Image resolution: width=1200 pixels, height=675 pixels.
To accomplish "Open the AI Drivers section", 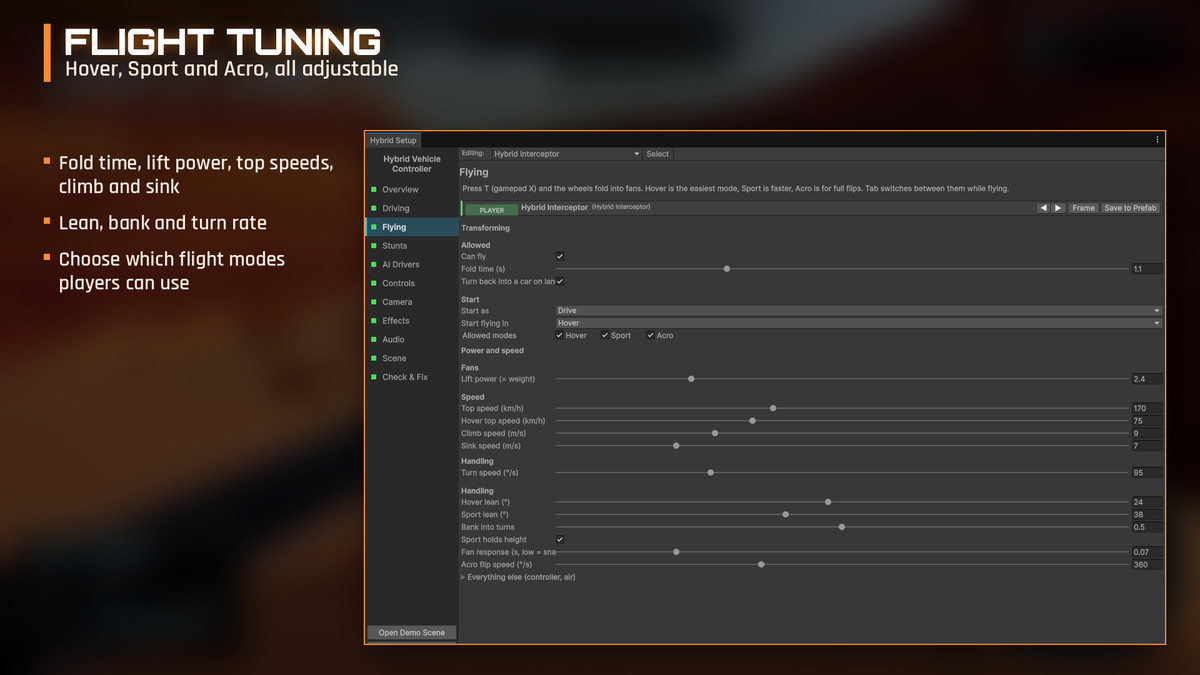I will (x=400, y=264).
